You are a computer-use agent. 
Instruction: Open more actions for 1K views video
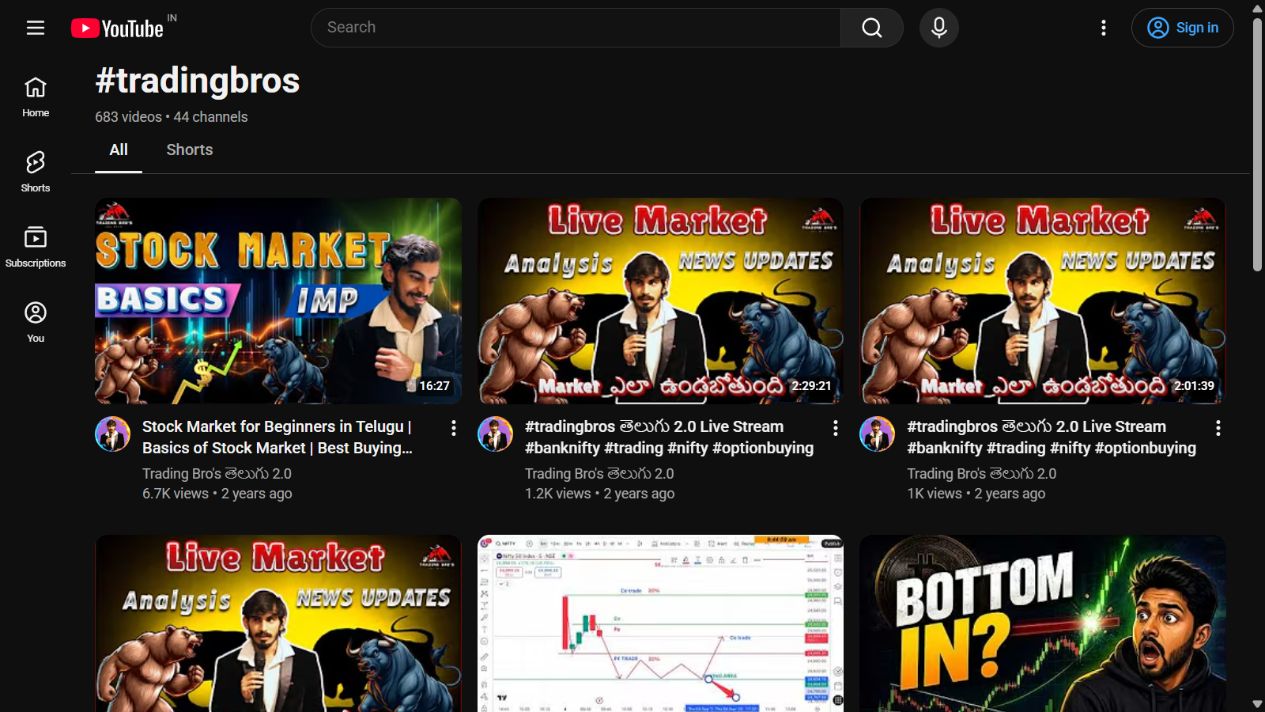[1218, 428]
